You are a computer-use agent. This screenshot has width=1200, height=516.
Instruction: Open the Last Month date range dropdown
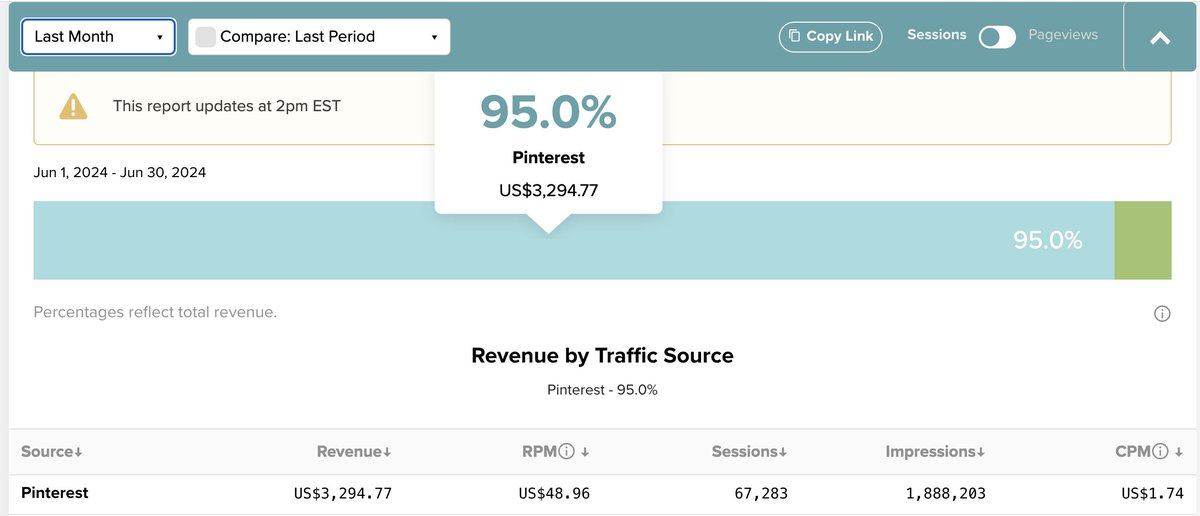tap(99, 37)
